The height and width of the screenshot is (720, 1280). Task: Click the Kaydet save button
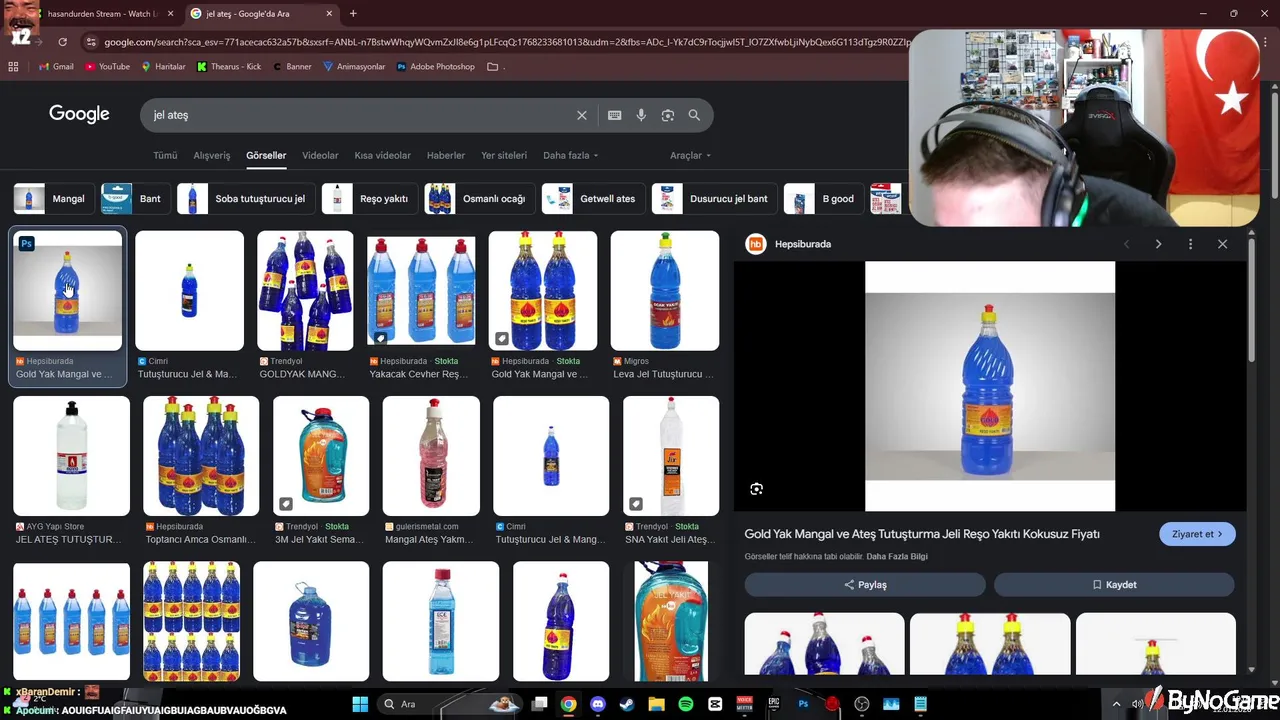(x=1114, y=585)
